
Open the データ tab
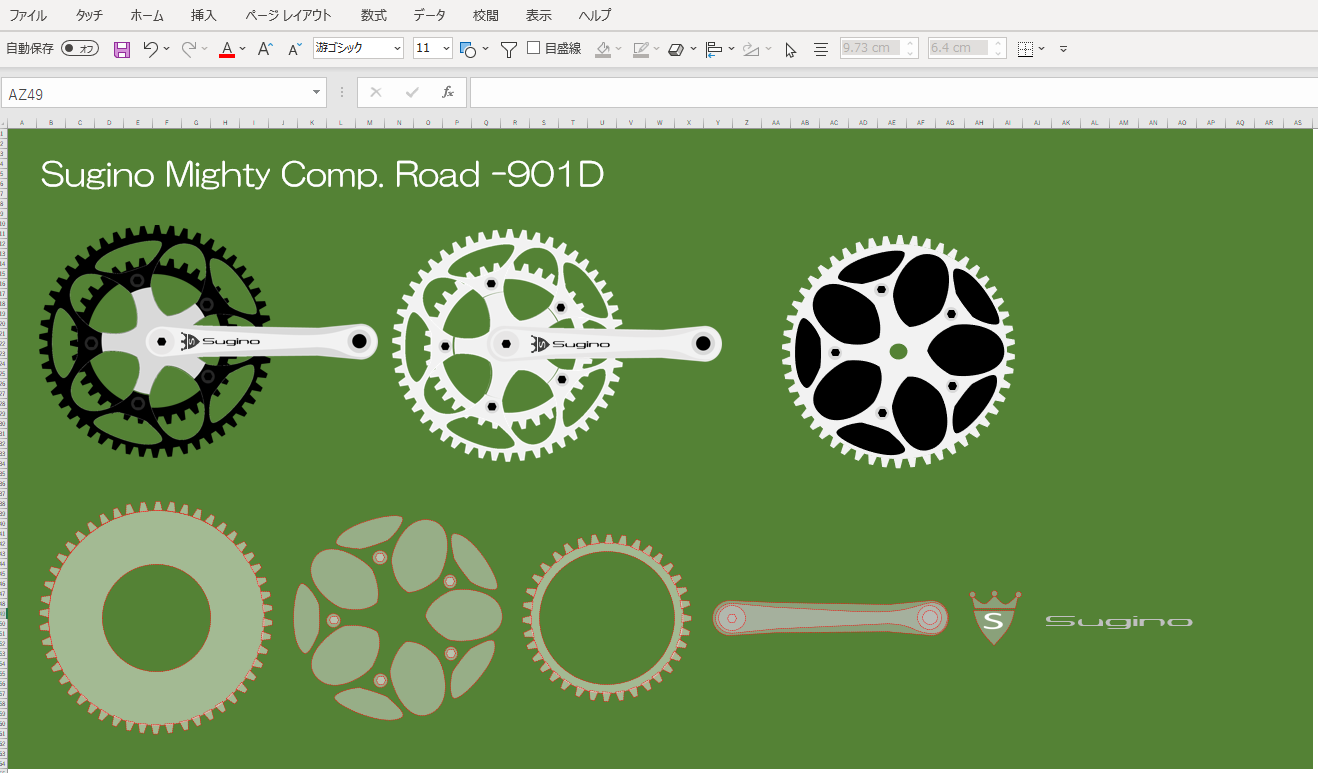430,16
